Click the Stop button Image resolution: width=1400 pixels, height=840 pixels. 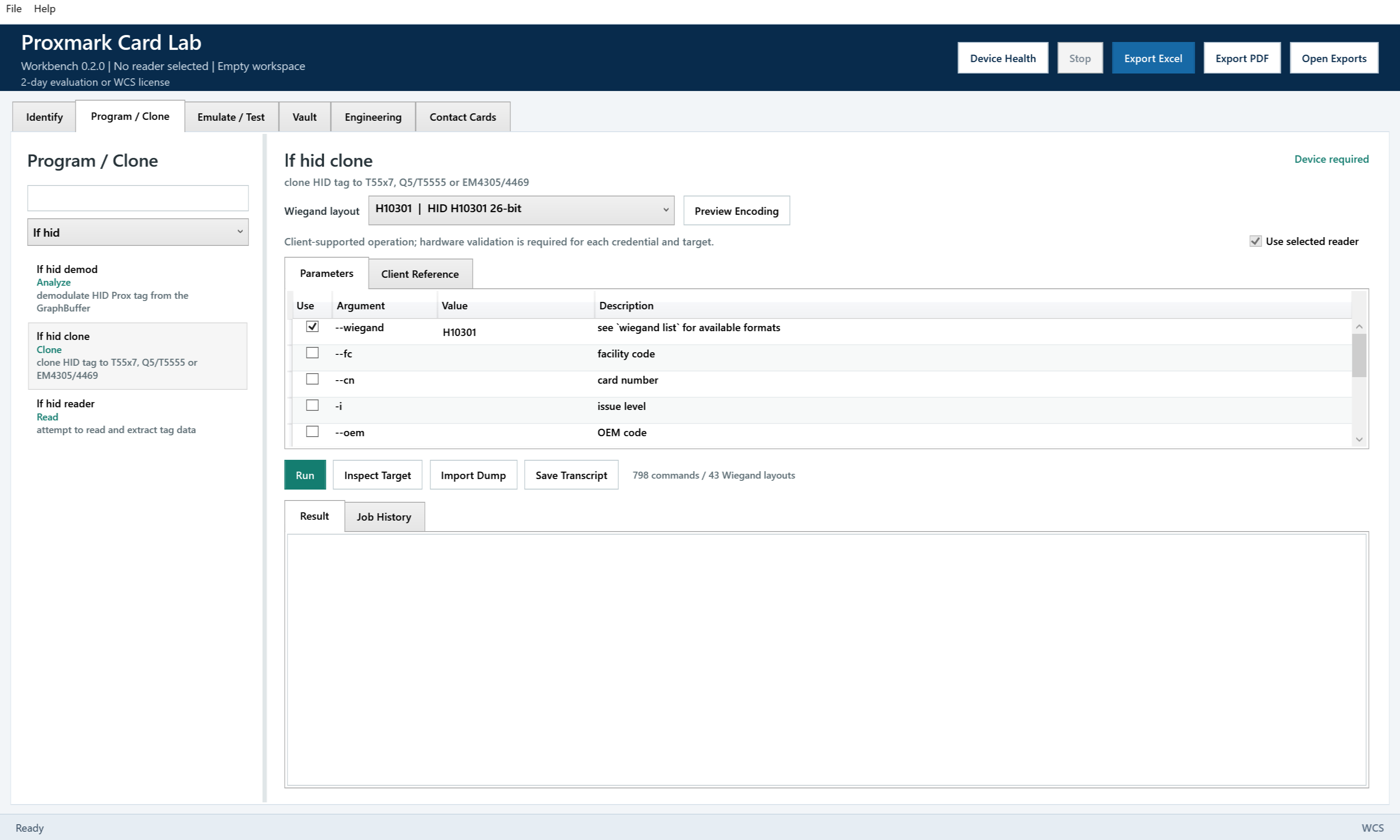(x=1080, y=58)
